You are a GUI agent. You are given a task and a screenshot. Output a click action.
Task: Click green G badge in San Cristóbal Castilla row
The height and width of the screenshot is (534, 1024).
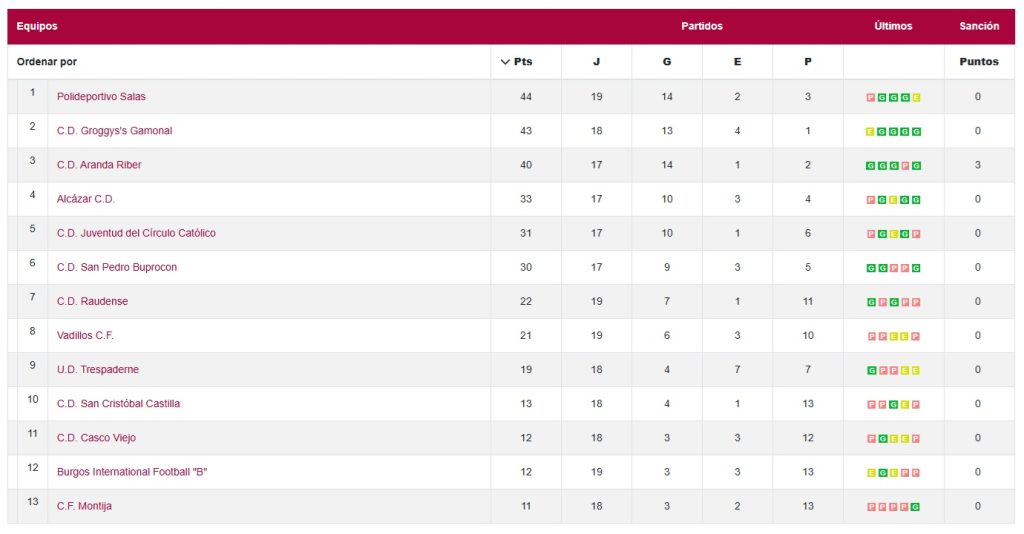coord(893,404)
